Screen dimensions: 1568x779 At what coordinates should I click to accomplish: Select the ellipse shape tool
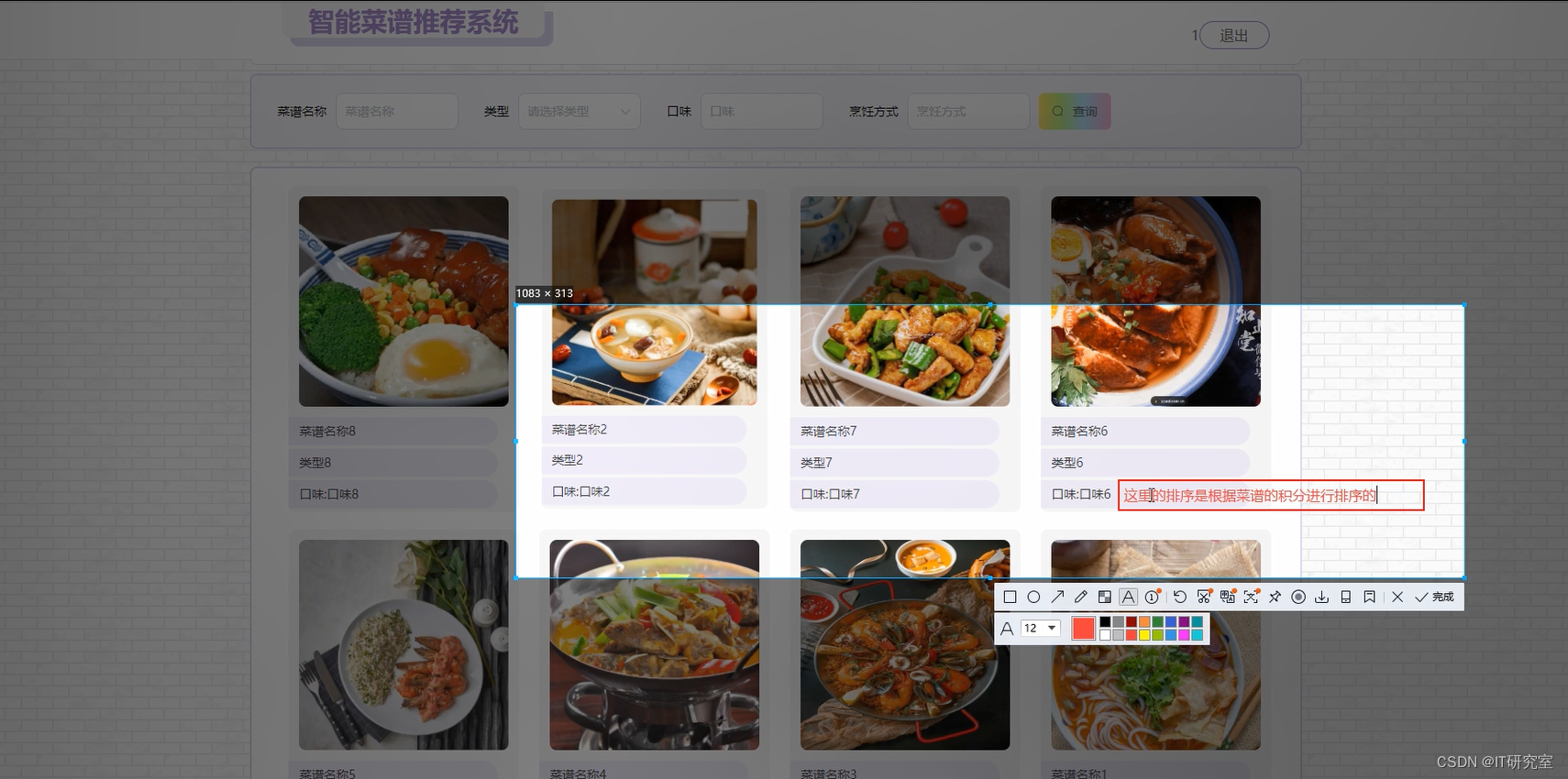[1033, 597]
